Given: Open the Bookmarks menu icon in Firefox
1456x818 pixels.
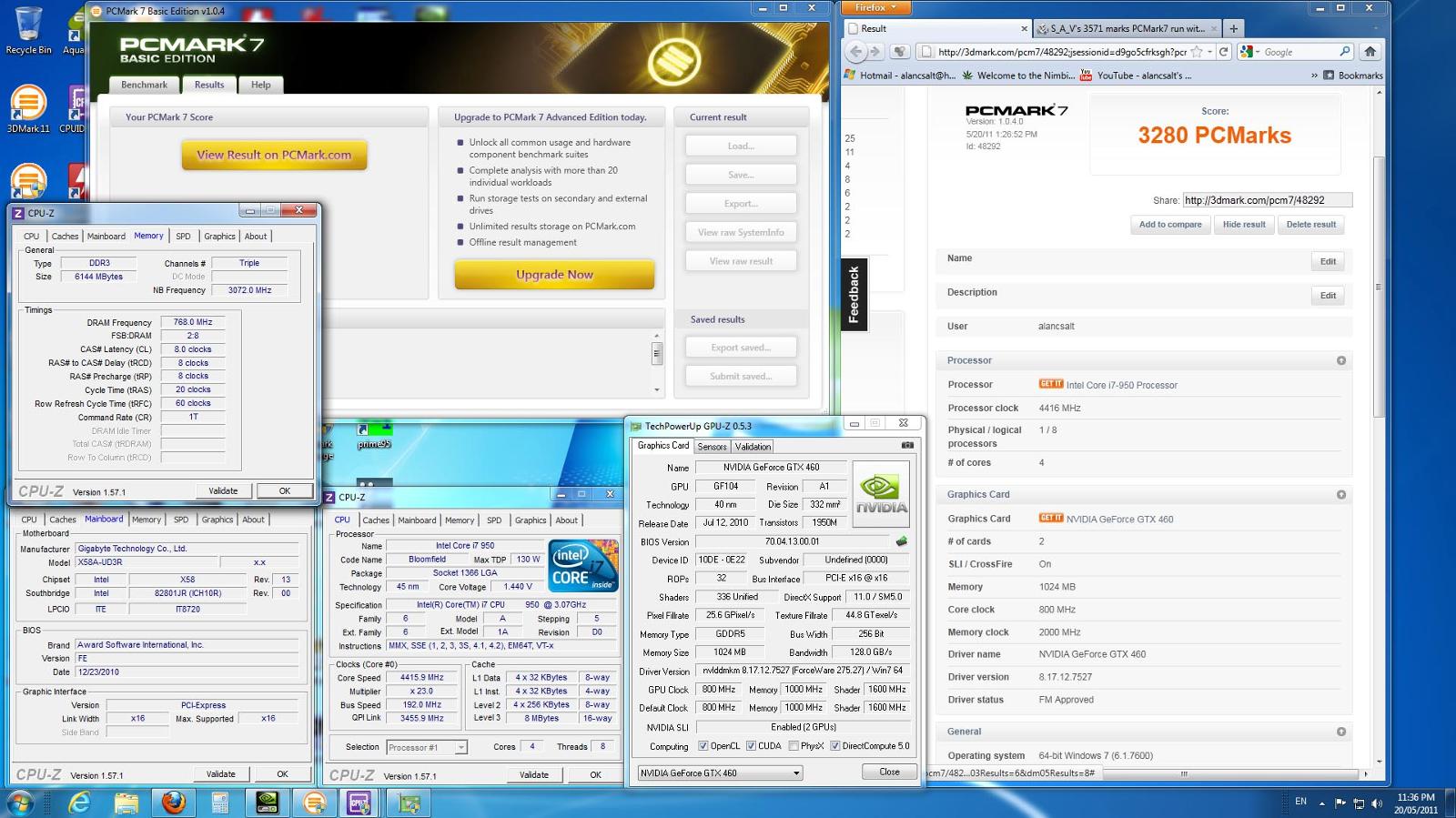Looking at the screenshot, I should (x=1329, y=76).
